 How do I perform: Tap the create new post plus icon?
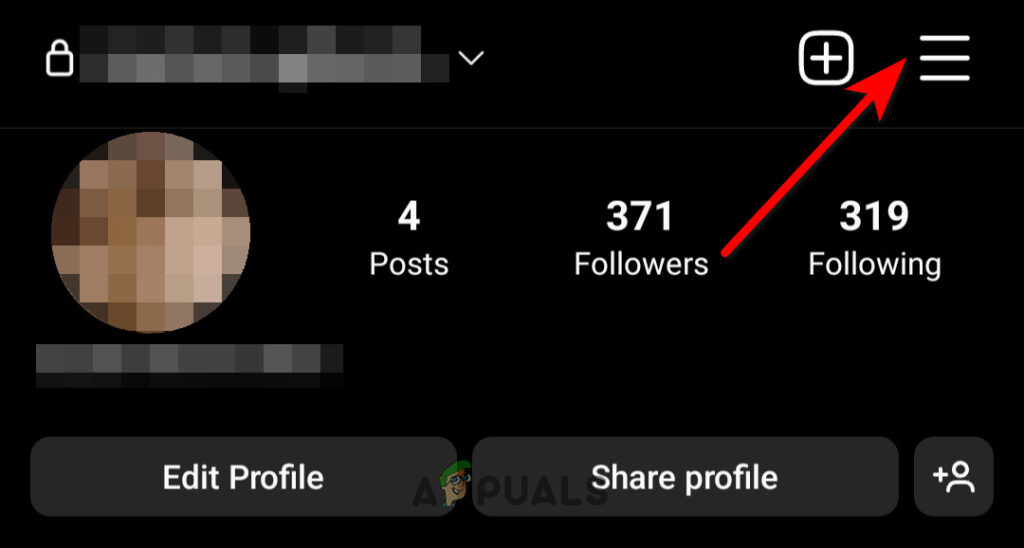point(826,59)
